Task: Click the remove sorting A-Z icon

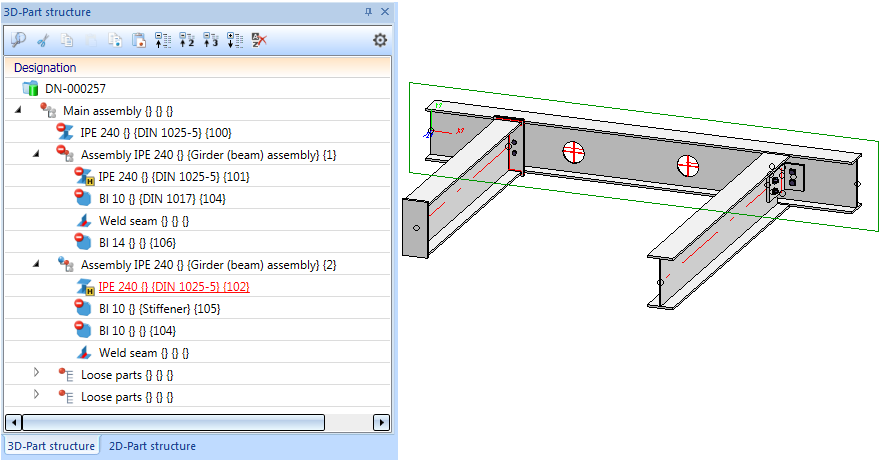Action: [x=258, y=41]
